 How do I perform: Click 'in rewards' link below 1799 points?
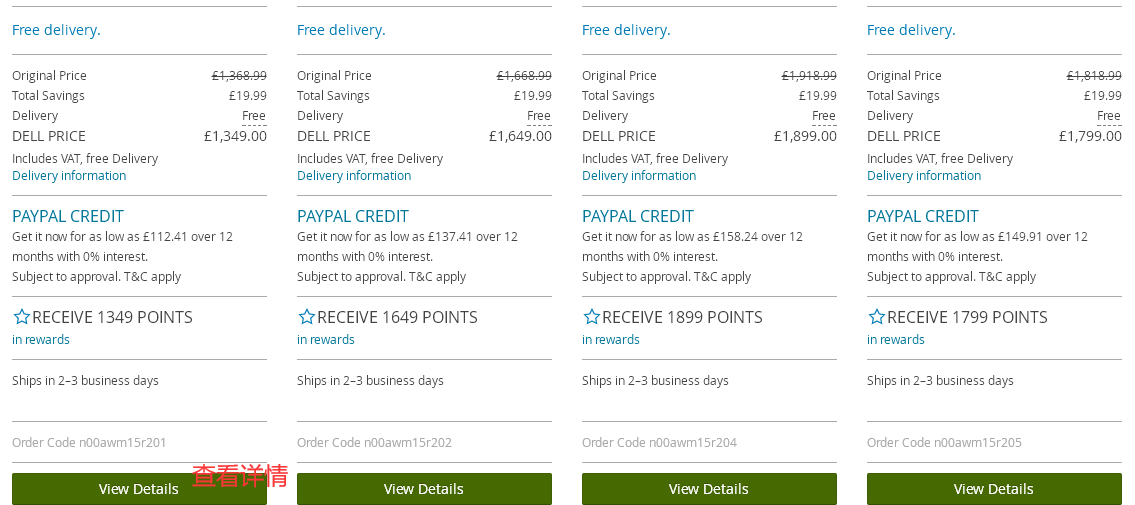(896, 340)
